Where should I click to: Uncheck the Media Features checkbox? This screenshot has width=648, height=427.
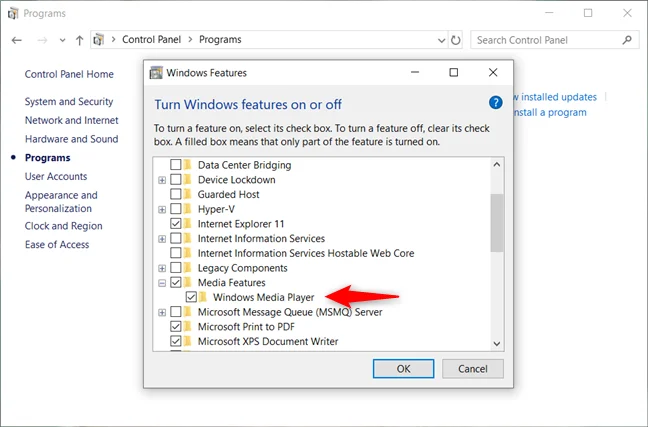coord(176,282)
